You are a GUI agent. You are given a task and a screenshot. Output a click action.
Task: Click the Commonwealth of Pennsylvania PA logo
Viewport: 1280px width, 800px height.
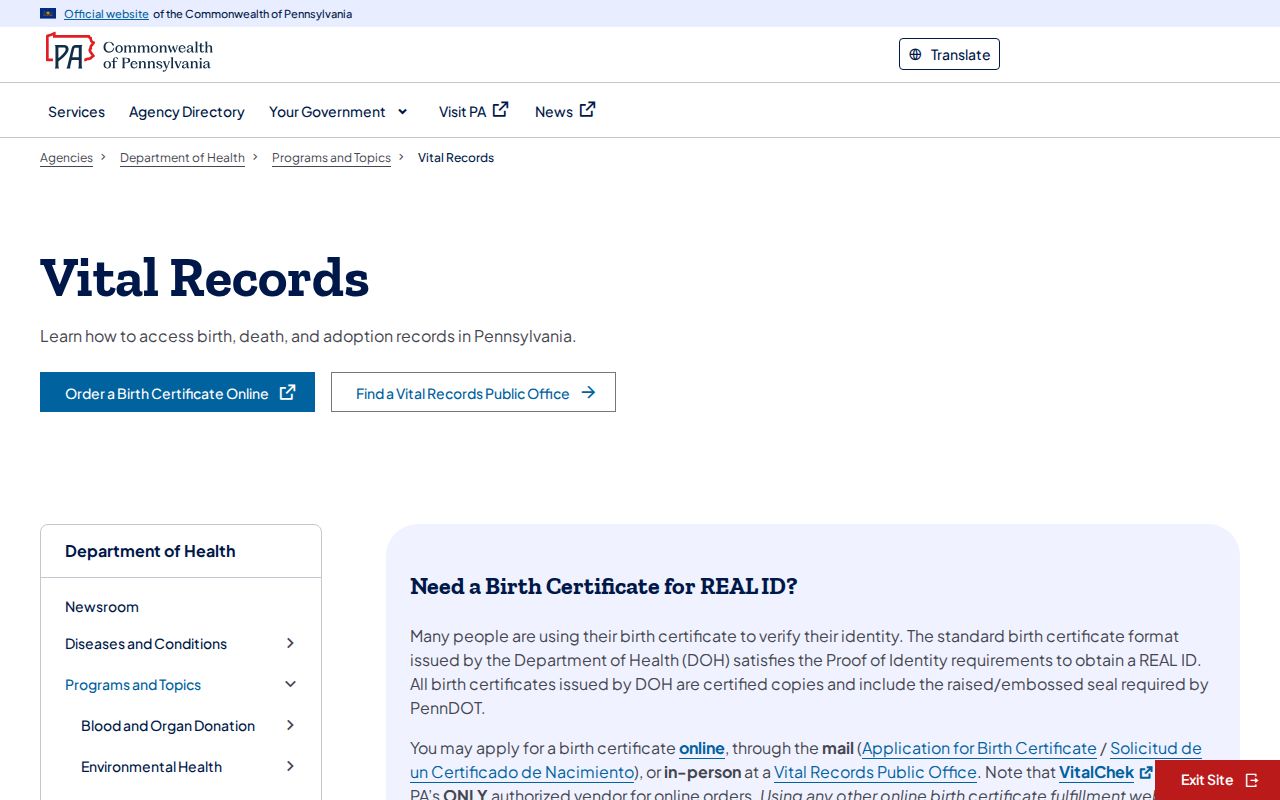click(x=129, y=52)
